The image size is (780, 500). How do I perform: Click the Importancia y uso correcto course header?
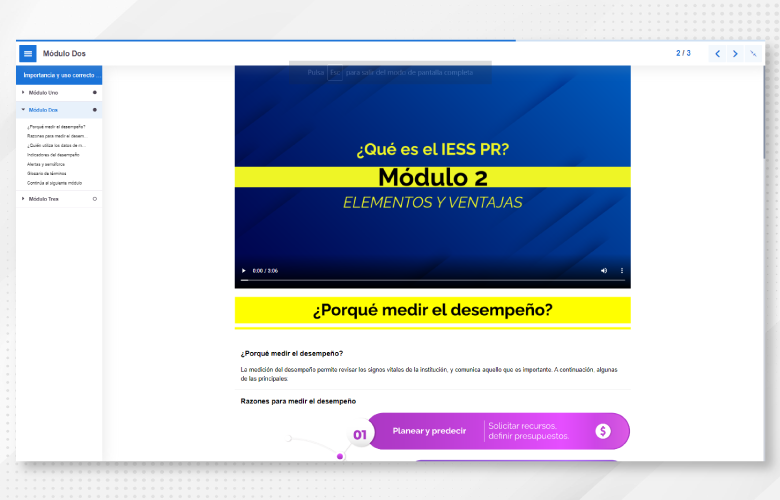(x=59, y=75)
